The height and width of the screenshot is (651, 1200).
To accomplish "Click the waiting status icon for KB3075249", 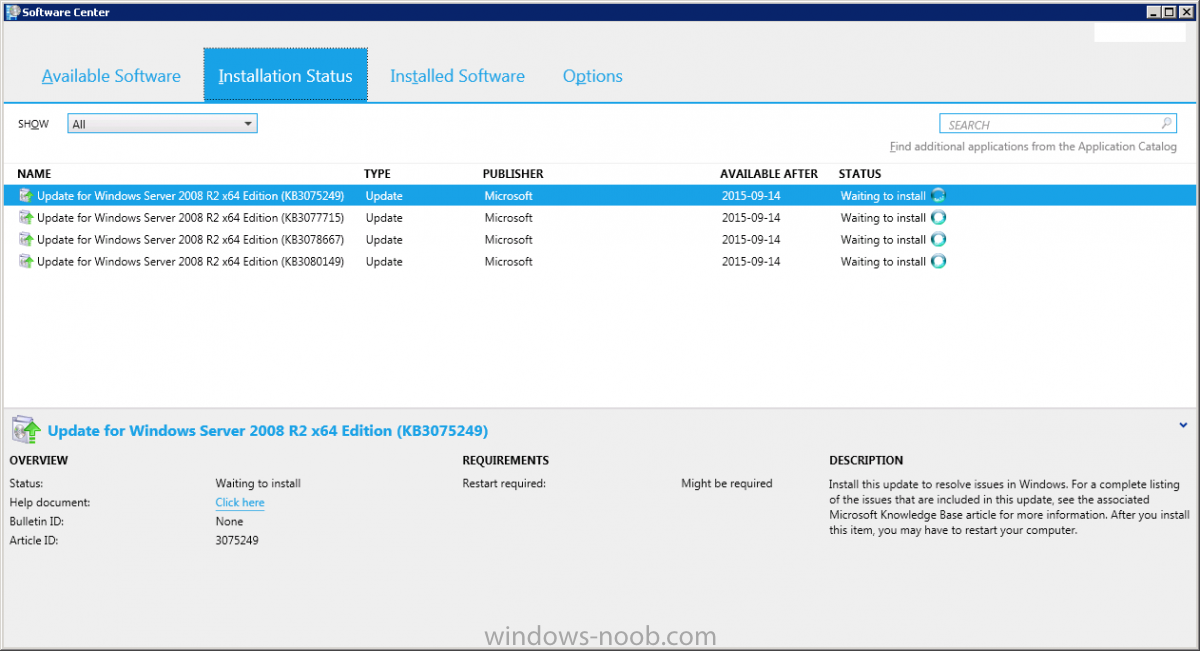I will [x=938, y=196].
